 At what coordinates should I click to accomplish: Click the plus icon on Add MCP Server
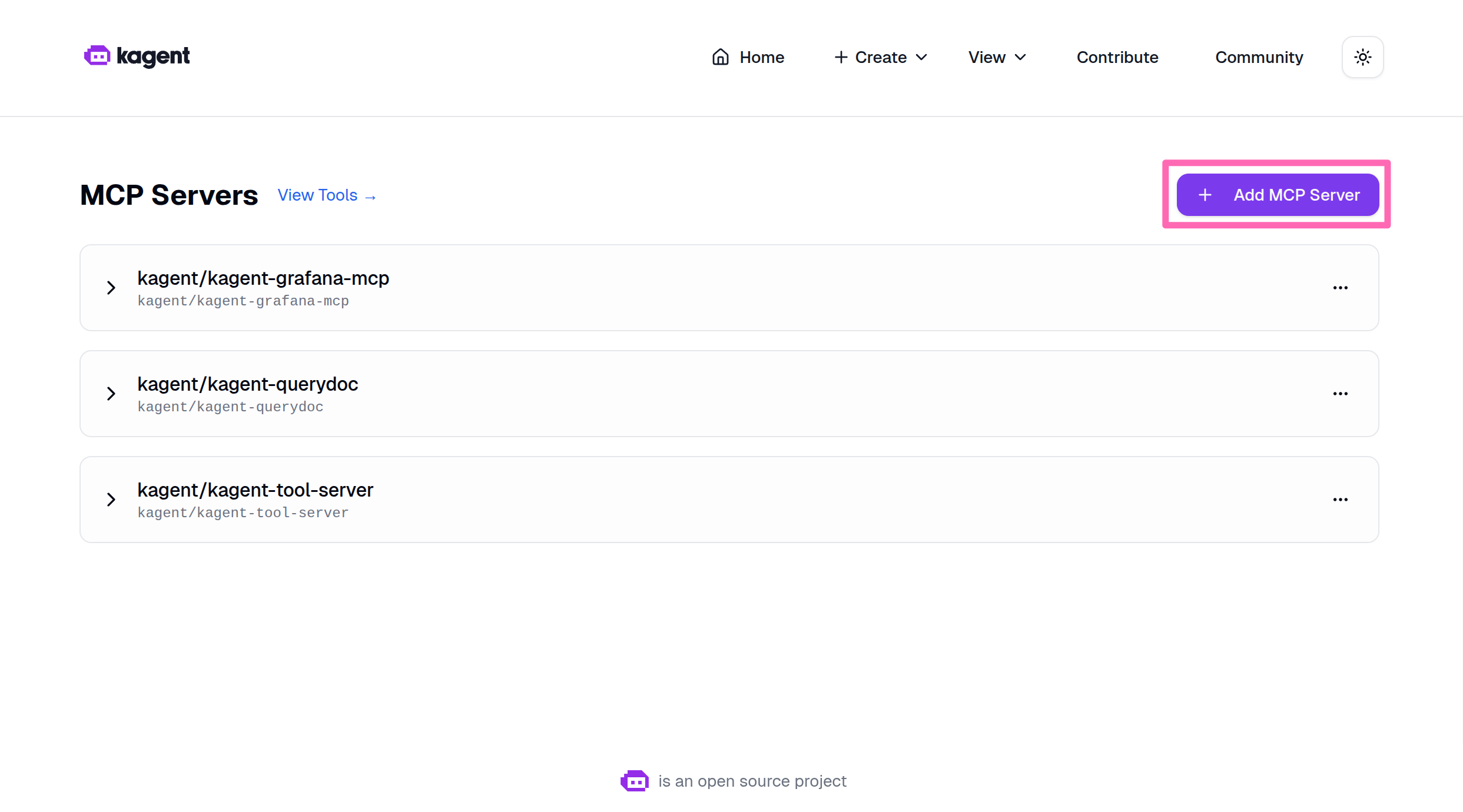click(1205, 195)
